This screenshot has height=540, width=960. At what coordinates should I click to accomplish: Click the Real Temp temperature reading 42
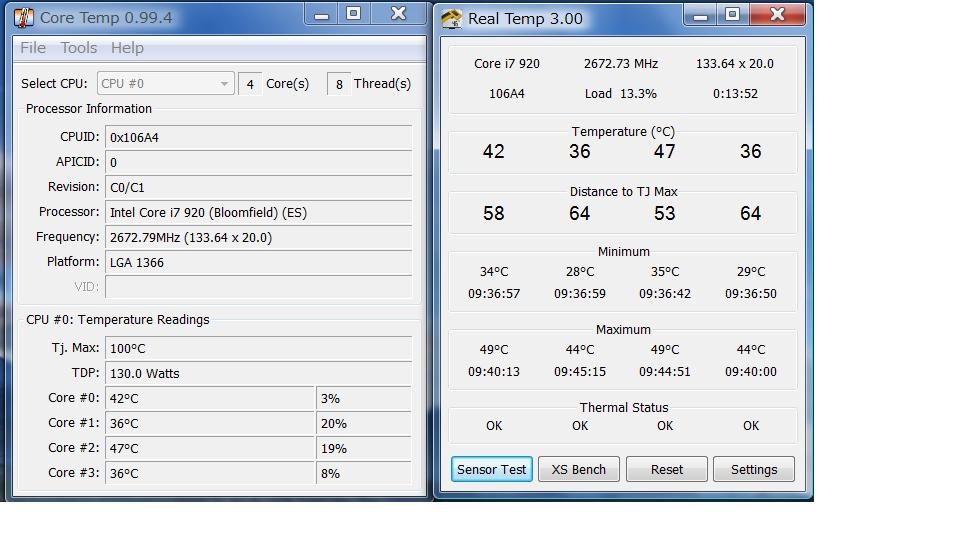pyautogui.click(x=493, y=151)
